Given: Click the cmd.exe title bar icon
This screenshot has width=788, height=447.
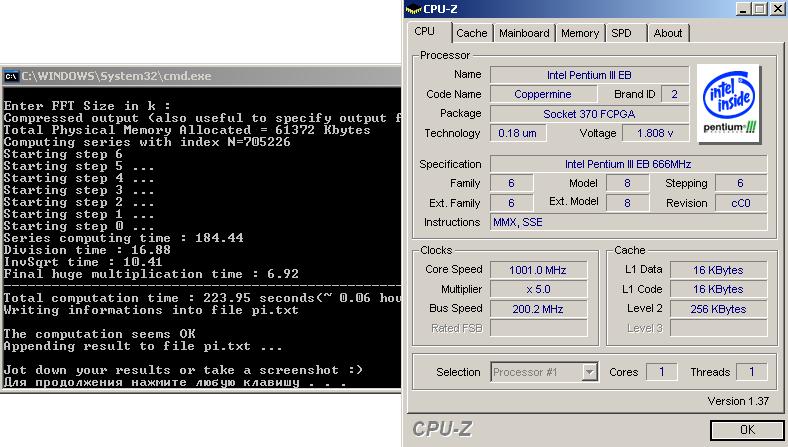Looking at the screenshot, I should [x=11, y=76].
